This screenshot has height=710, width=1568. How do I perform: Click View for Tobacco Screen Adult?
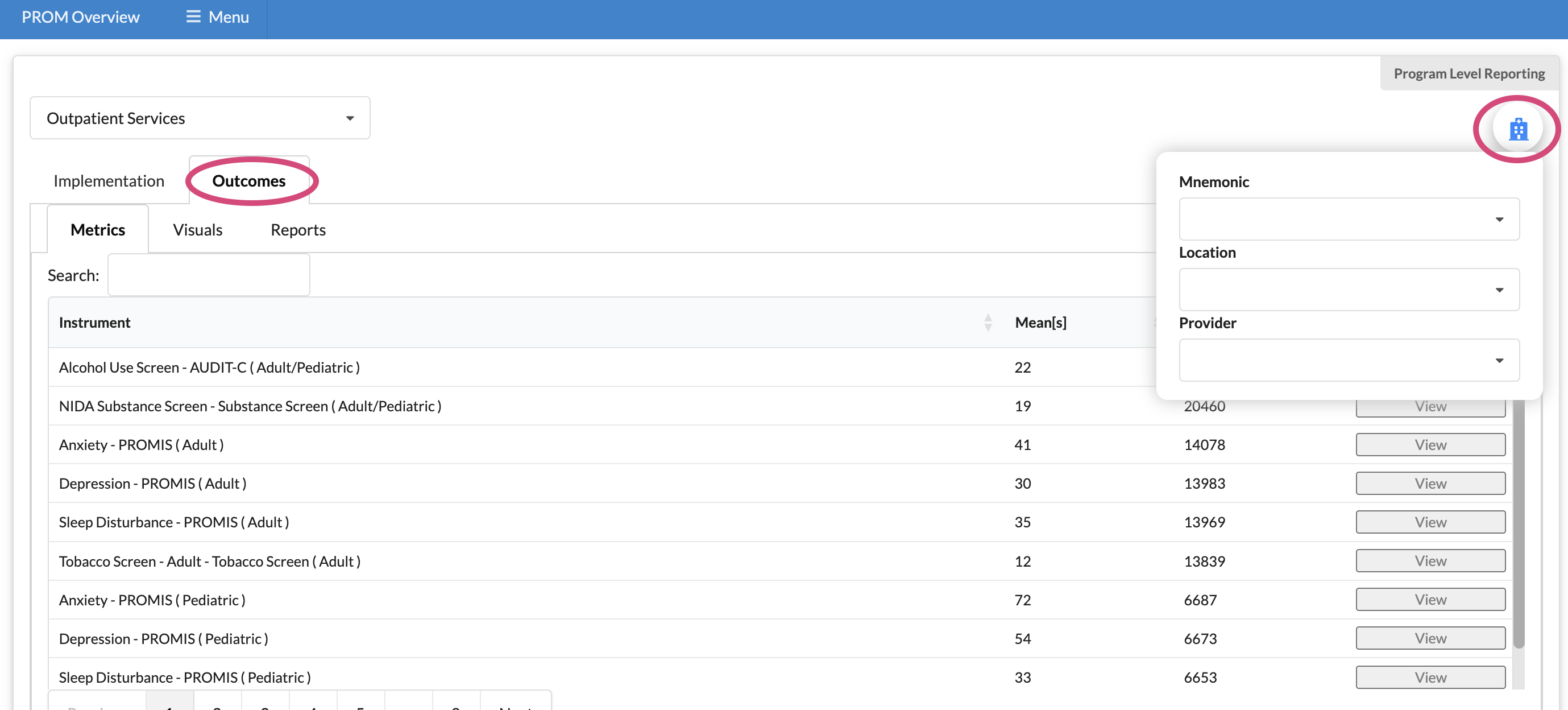click(1430, 562)
